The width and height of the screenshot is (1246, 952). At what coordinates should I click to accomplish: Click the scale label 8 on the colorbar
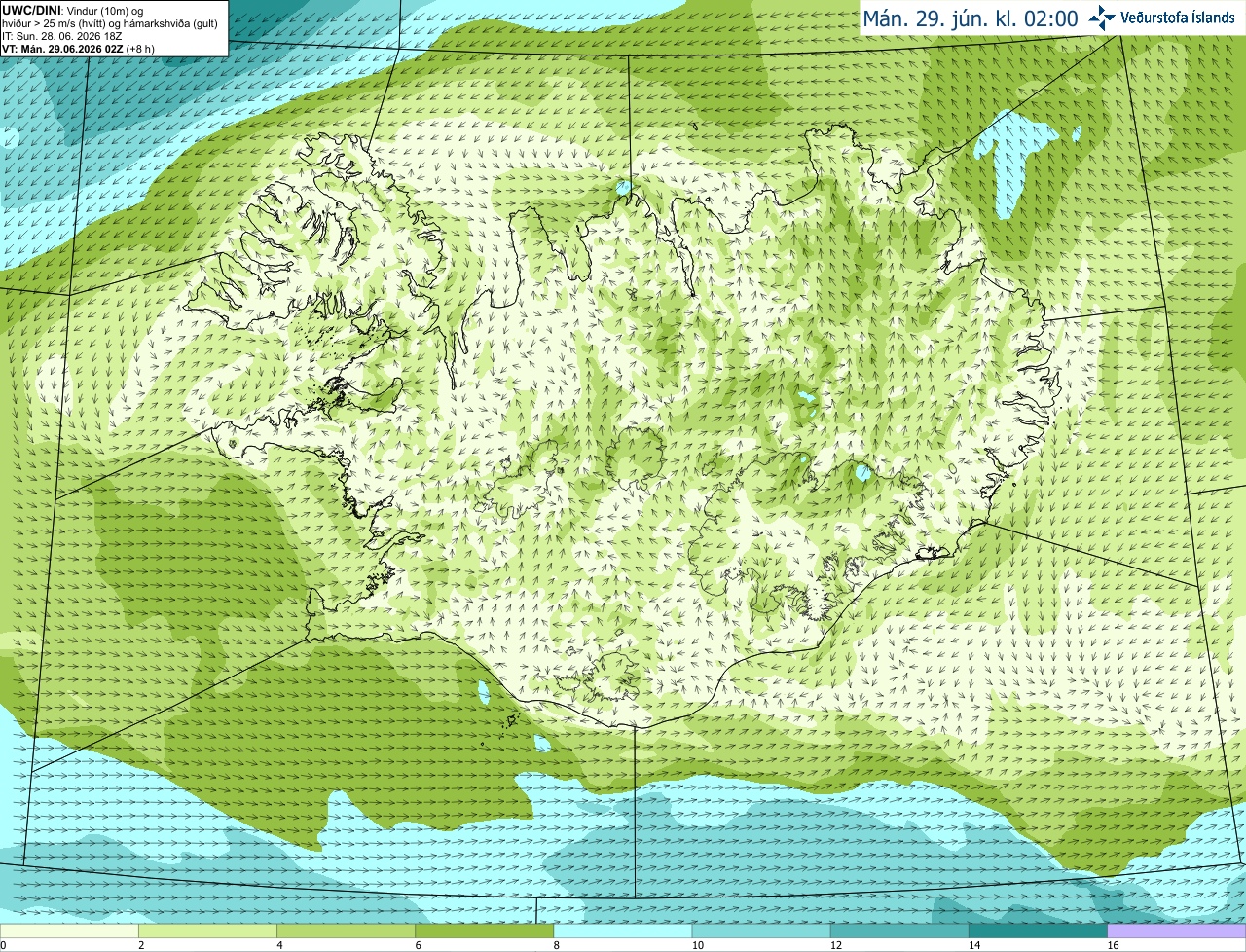coord(557,945)
